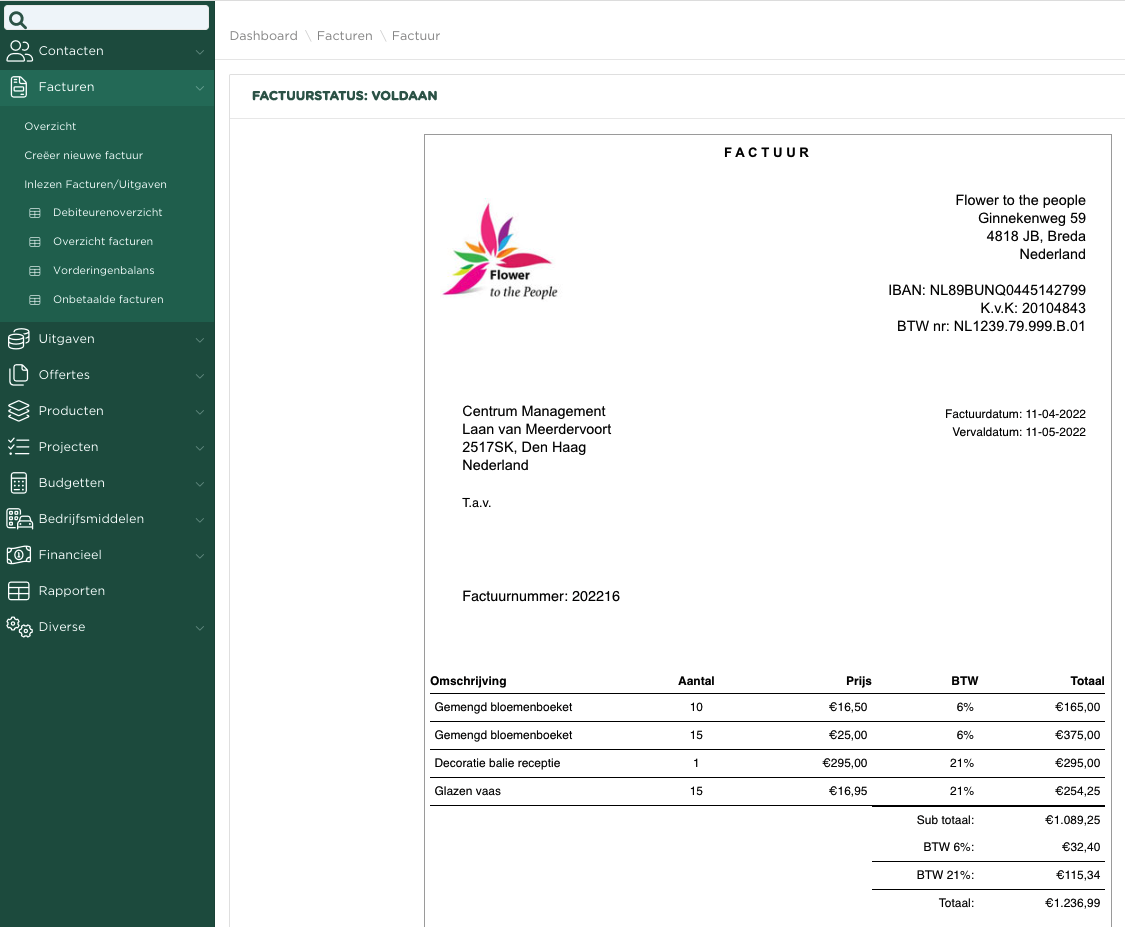Screen dimensions: 1125x927
Task: Open the Debiteurenoverzicht report
Action: 107,212
